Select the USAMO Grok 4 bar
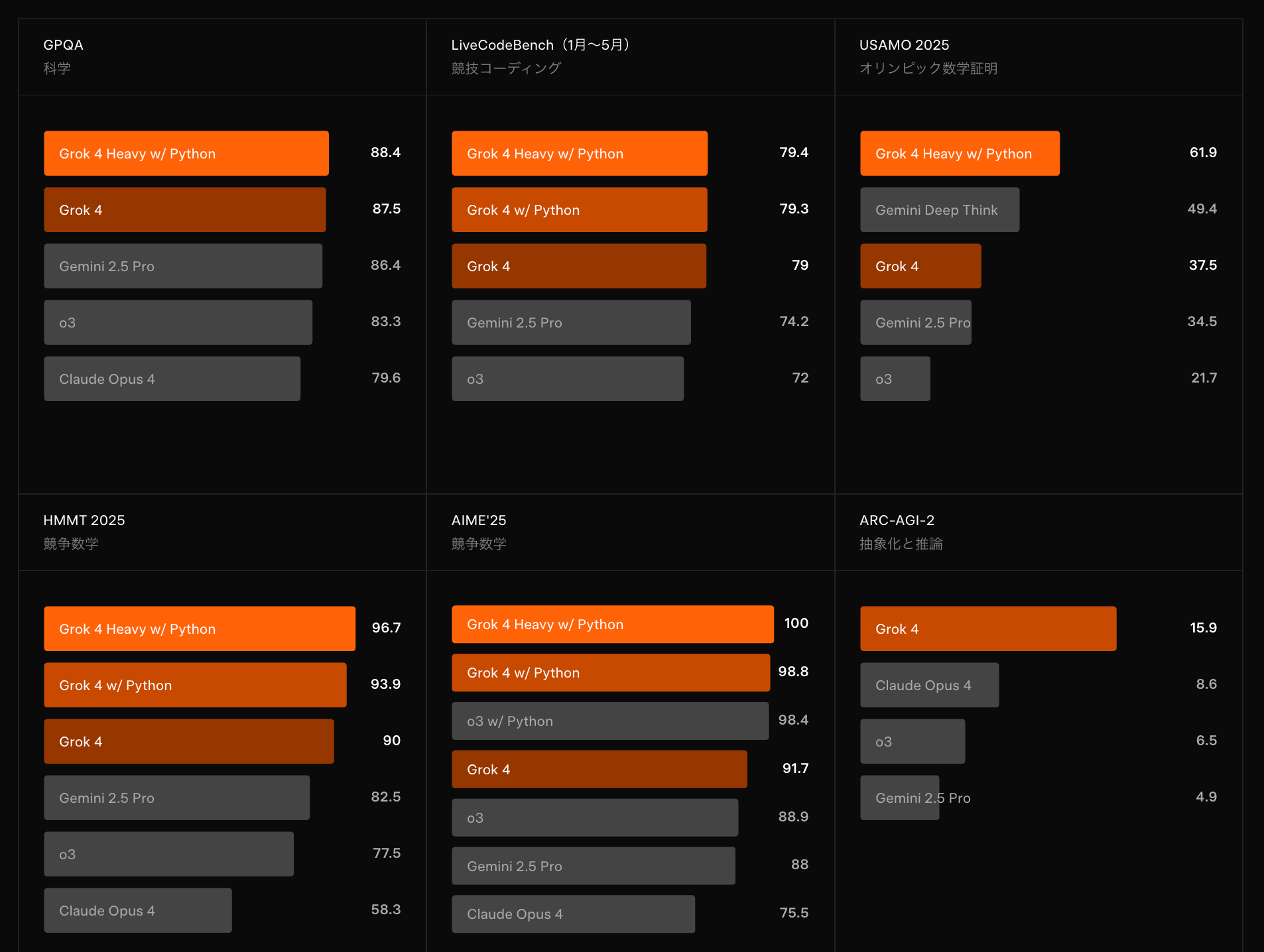The image size is (1264, 952). point(920,266)
